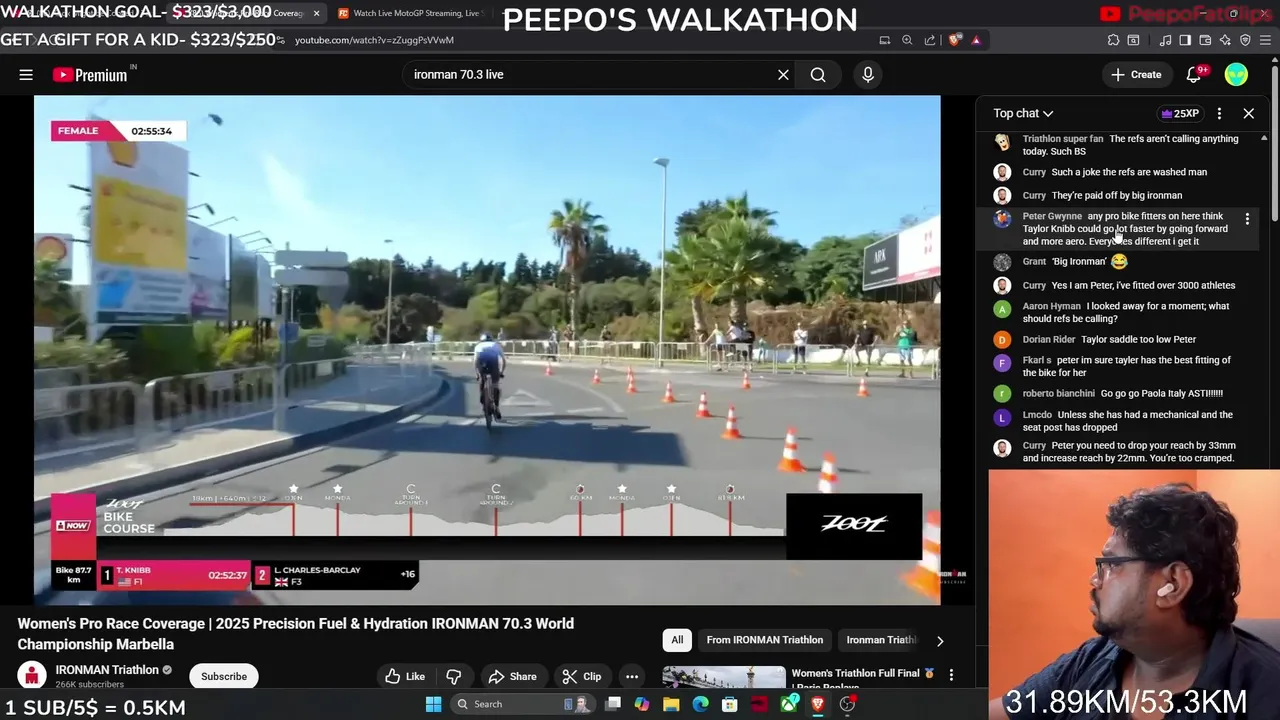The image size is (1280, 720).
Task: Click the Clip button
Action: (x=582, y=676)
